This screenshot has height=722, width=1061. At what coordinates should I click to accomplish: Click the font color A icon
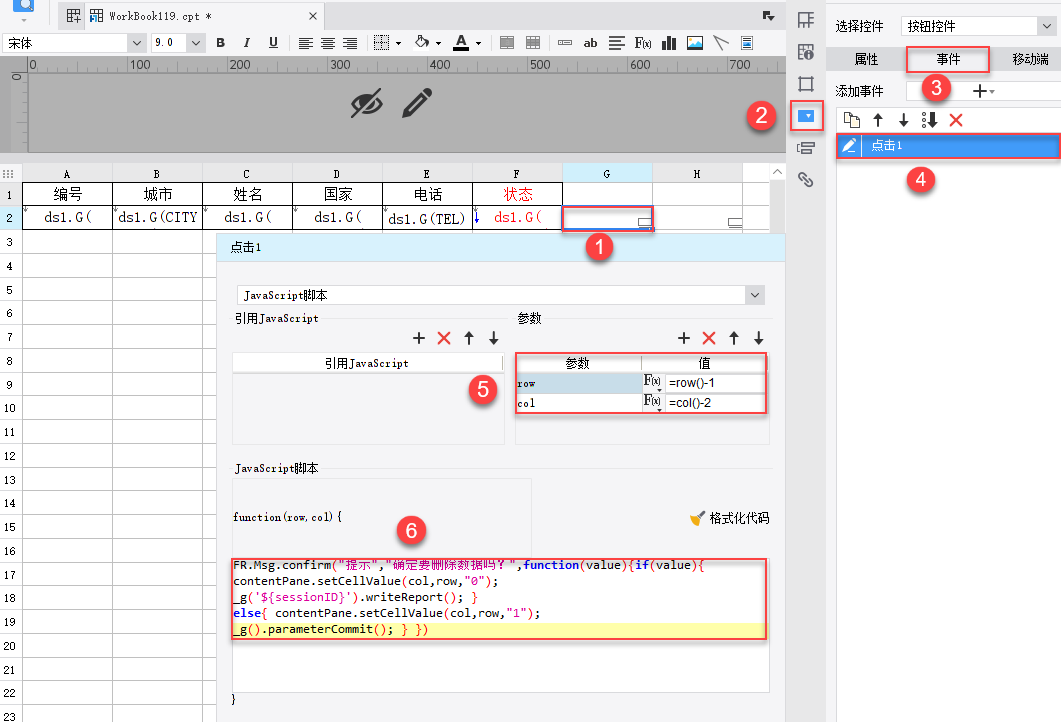pos(461,43)
